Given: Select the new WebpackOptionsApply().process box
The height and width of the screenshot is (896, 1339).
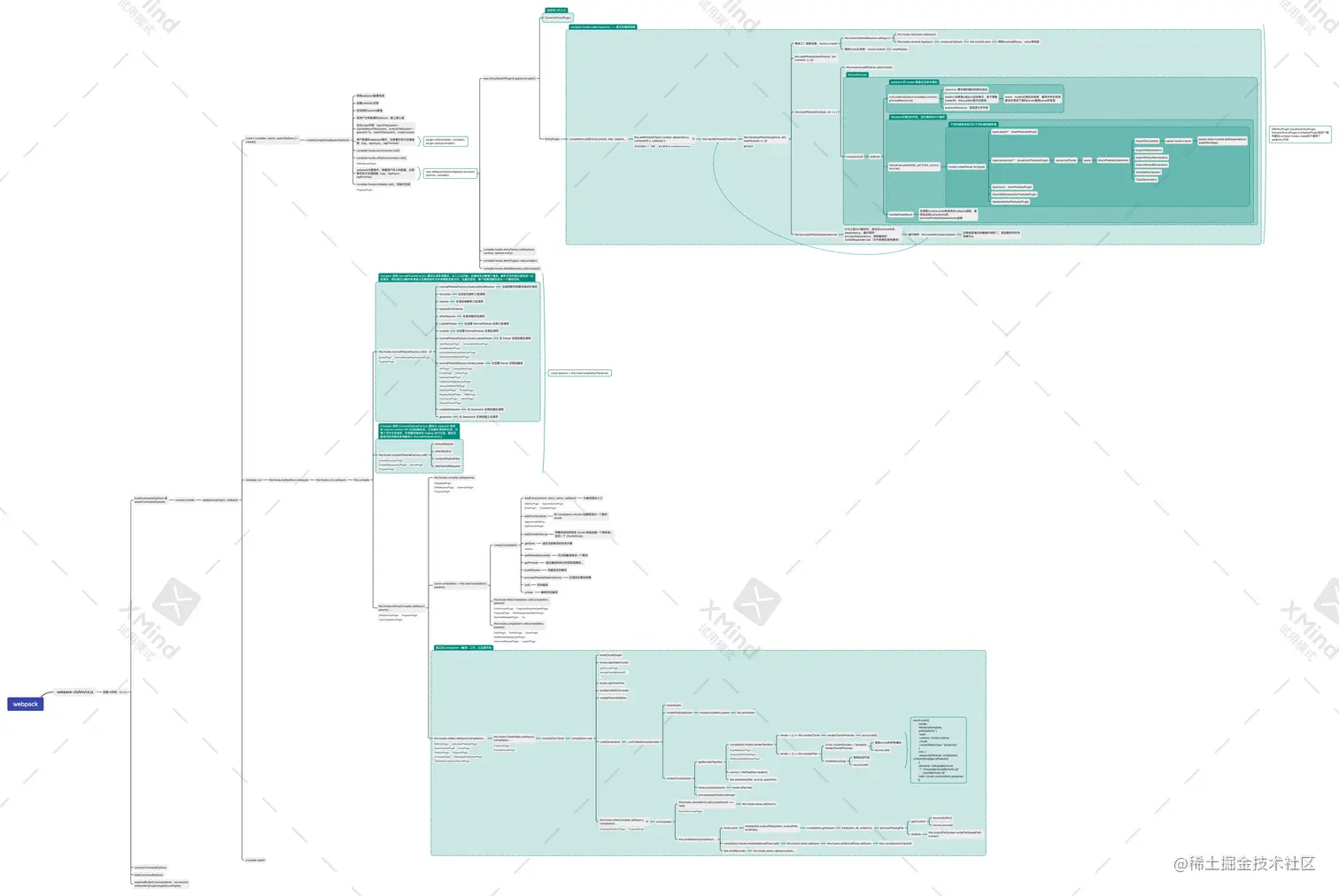Looking at the screenshot, I should [450, 174].
